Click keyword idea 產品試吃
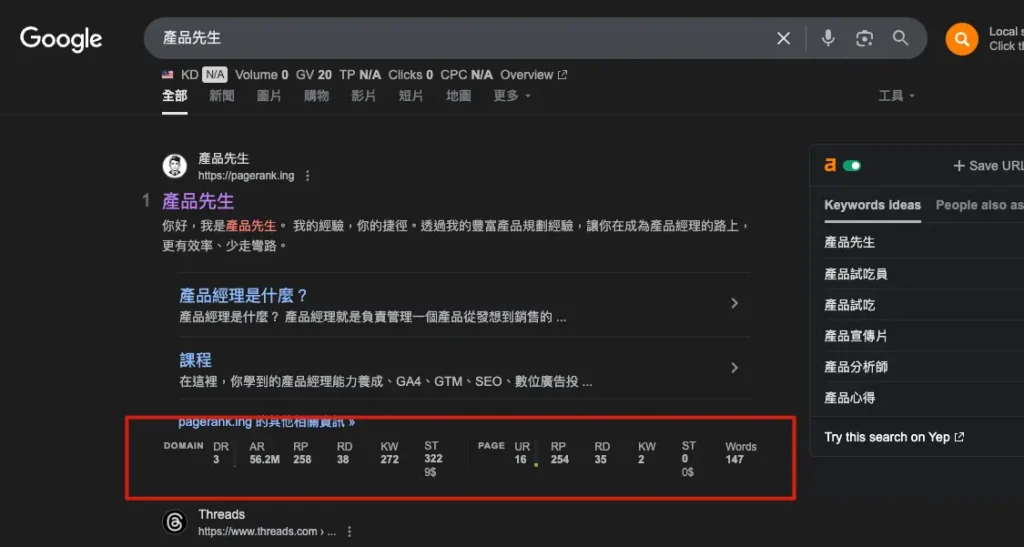 850,305
